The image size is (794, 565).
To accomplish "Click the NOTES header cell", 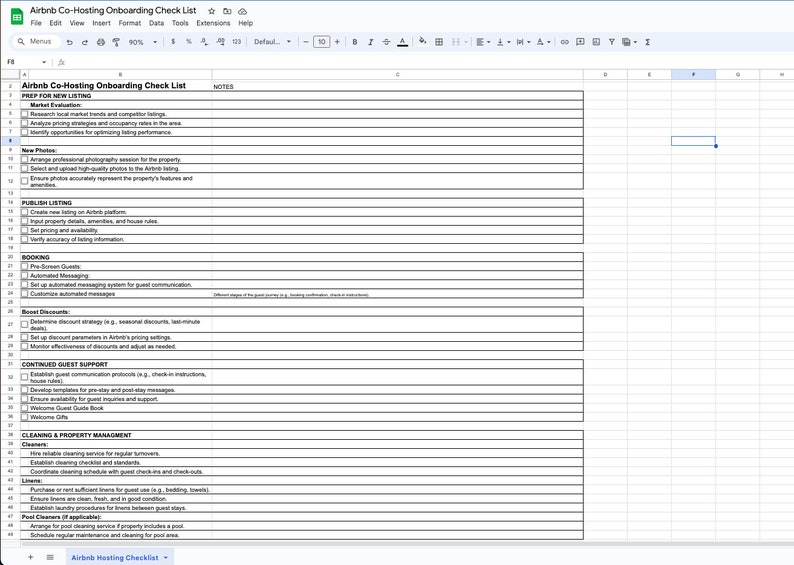I will (x=398, y=86).
